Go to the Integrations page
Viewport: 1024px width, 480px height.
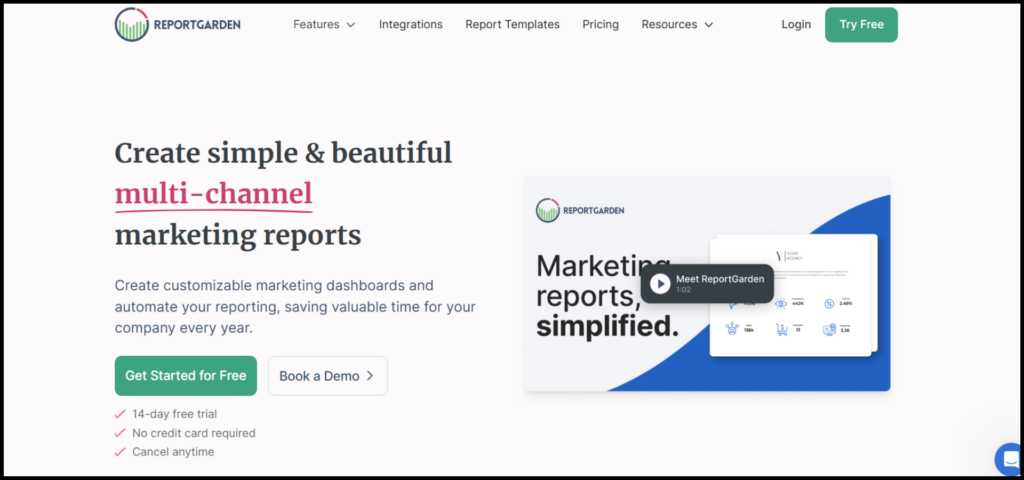(x=411, y=25)
